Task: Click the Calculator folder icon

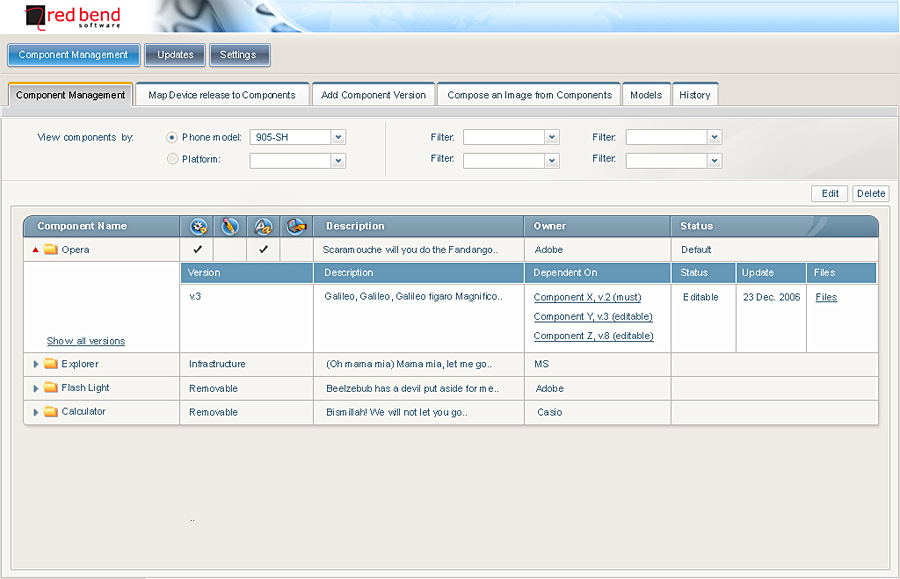Action: tap(51, 412)
